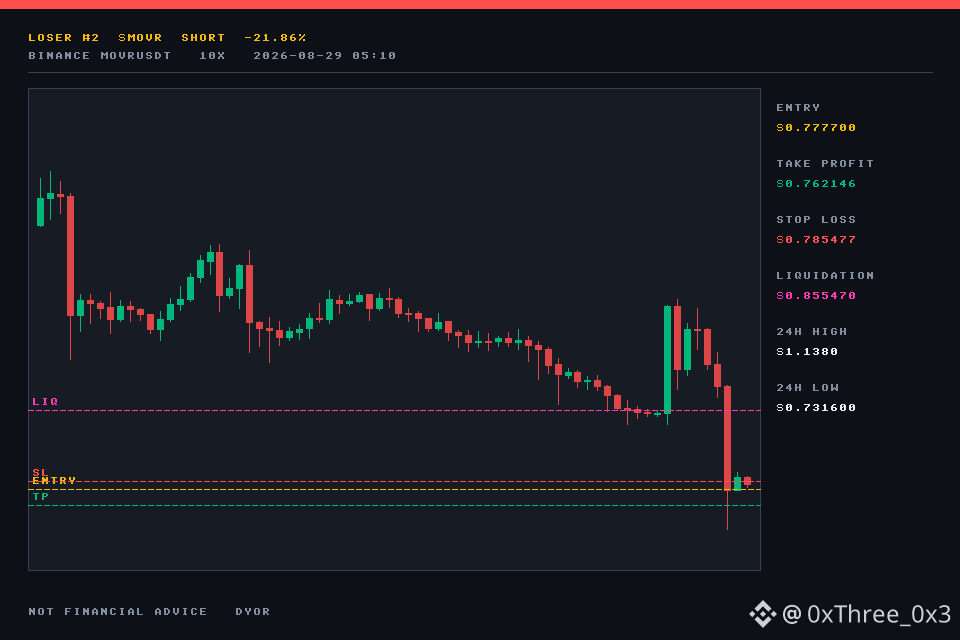Click the red "SL" chart line label

pos(40,472)
